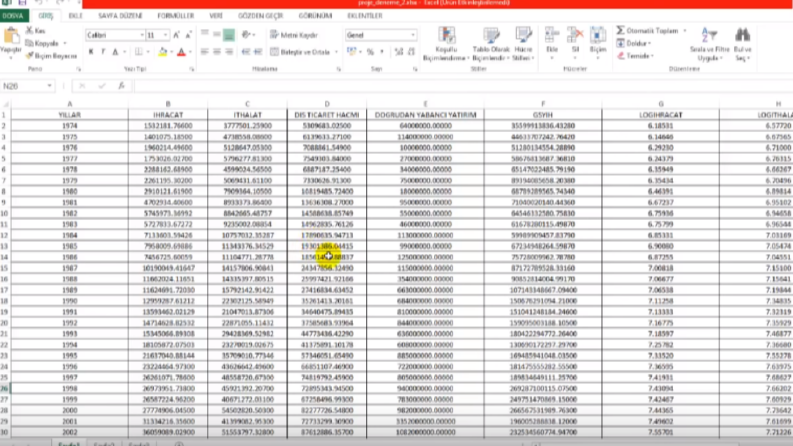This screenshot has width=793, height=446.
Task: Decrease font size with smaller A icon
Action: pos(188,35)
